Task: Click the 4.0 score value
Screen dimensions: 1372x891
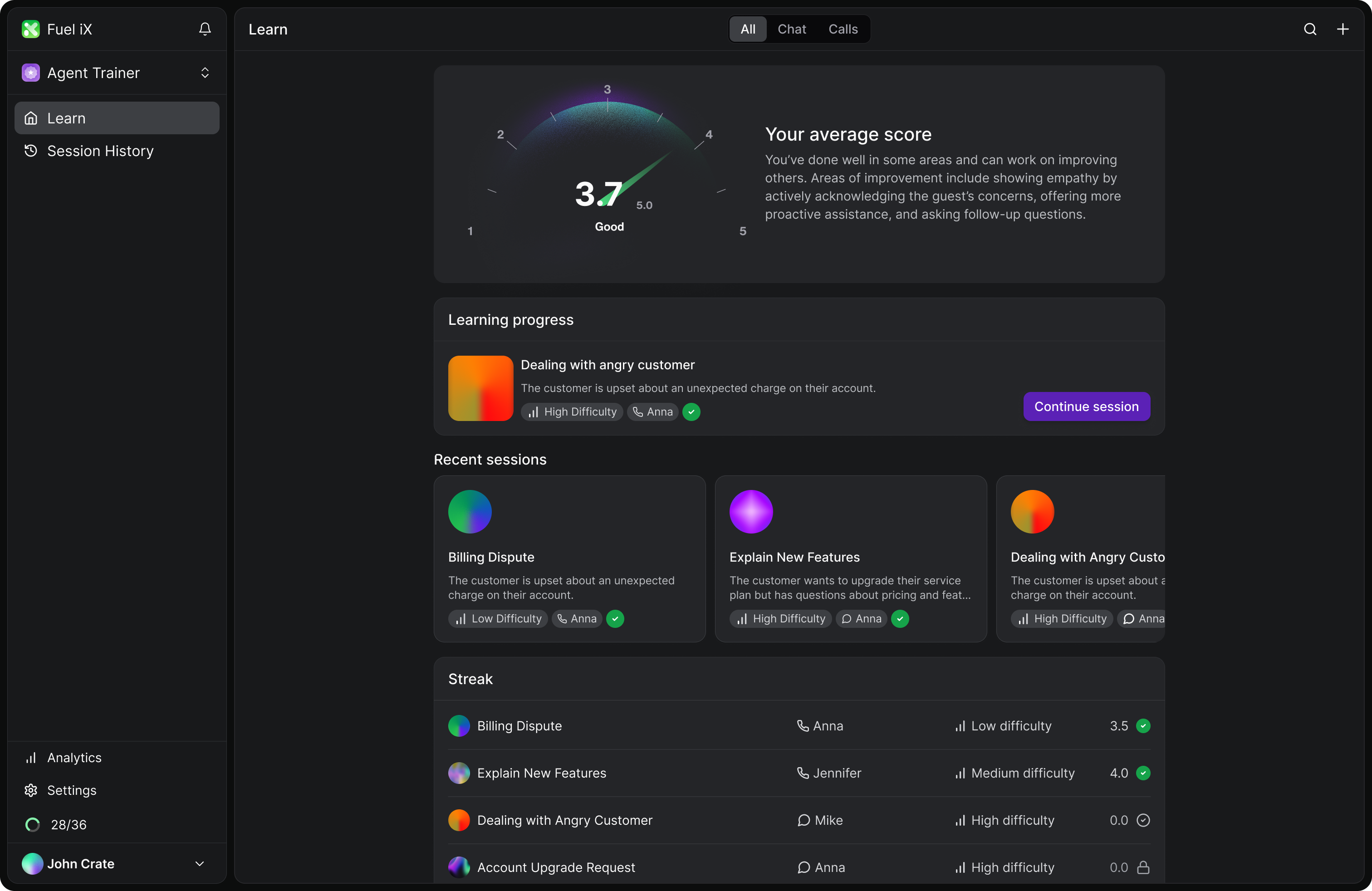Action: pyautogui.click(x=1119, y=773)
